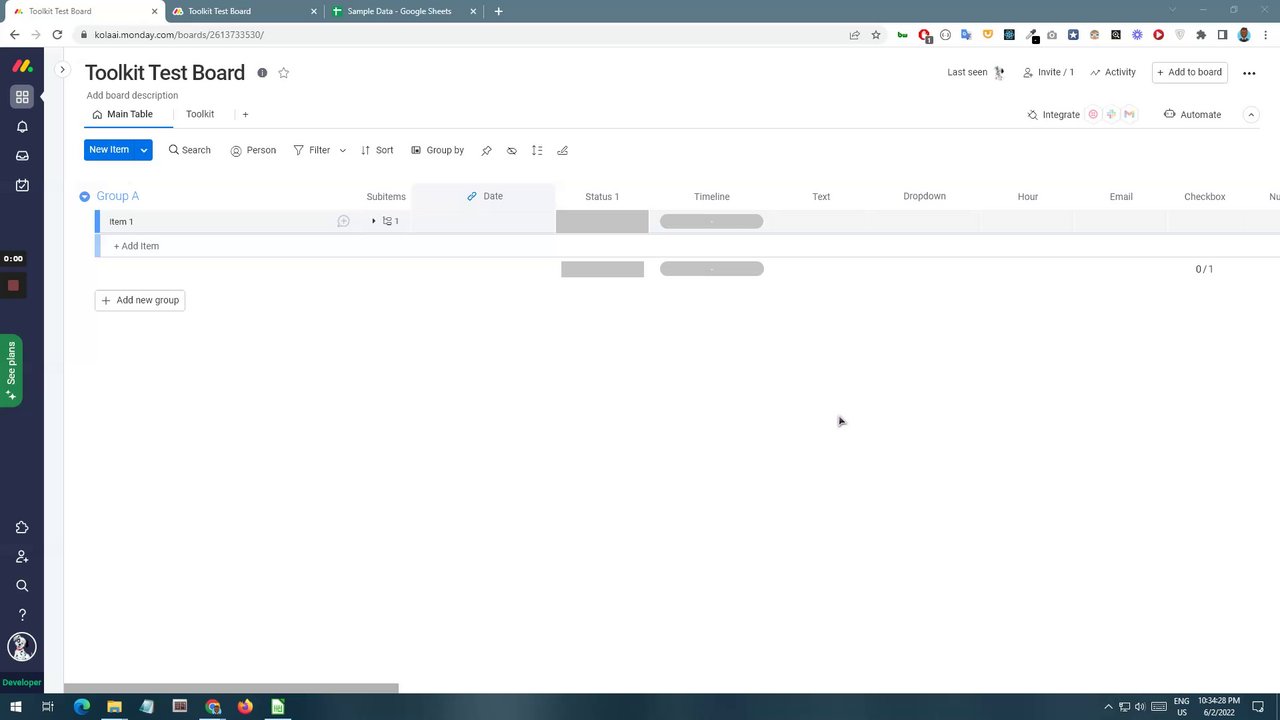Image resolution: width=1280 pixels, height=720 pixels.
Task: Filter by Person button
Action: pos(253,150)
